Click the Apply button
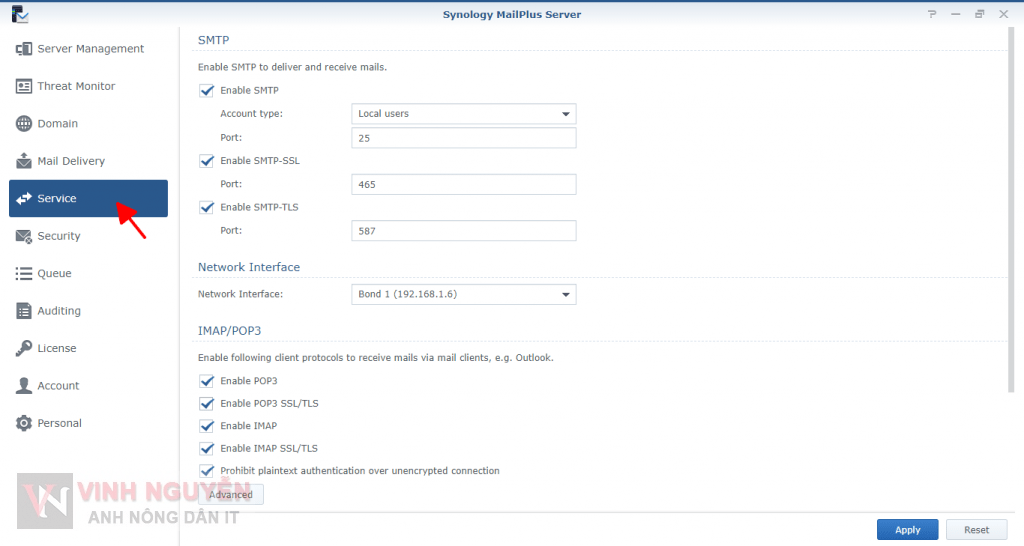 tap(907, 530)
